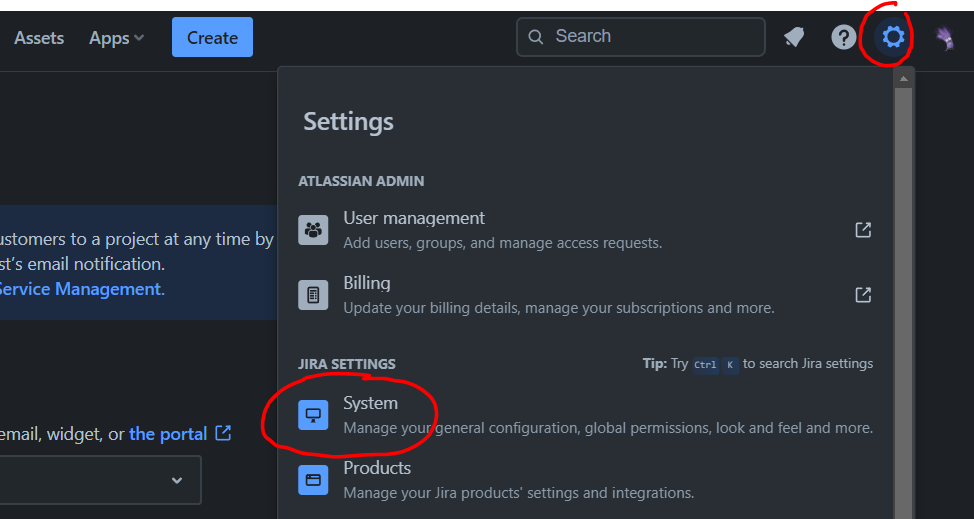The width and height of the screenshot is (974, 519).
Task: Open the user profile avatar
Action: coord(945,37)
